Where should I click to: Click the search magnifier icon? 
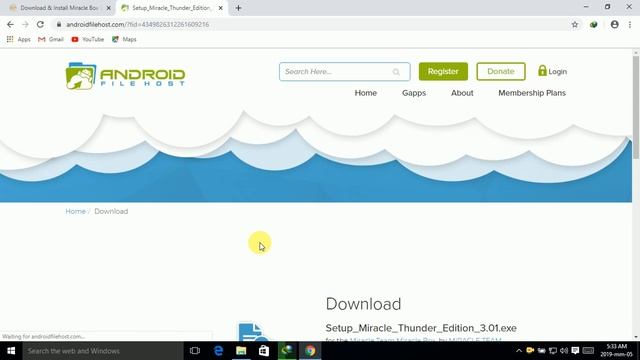click(396, 72)
